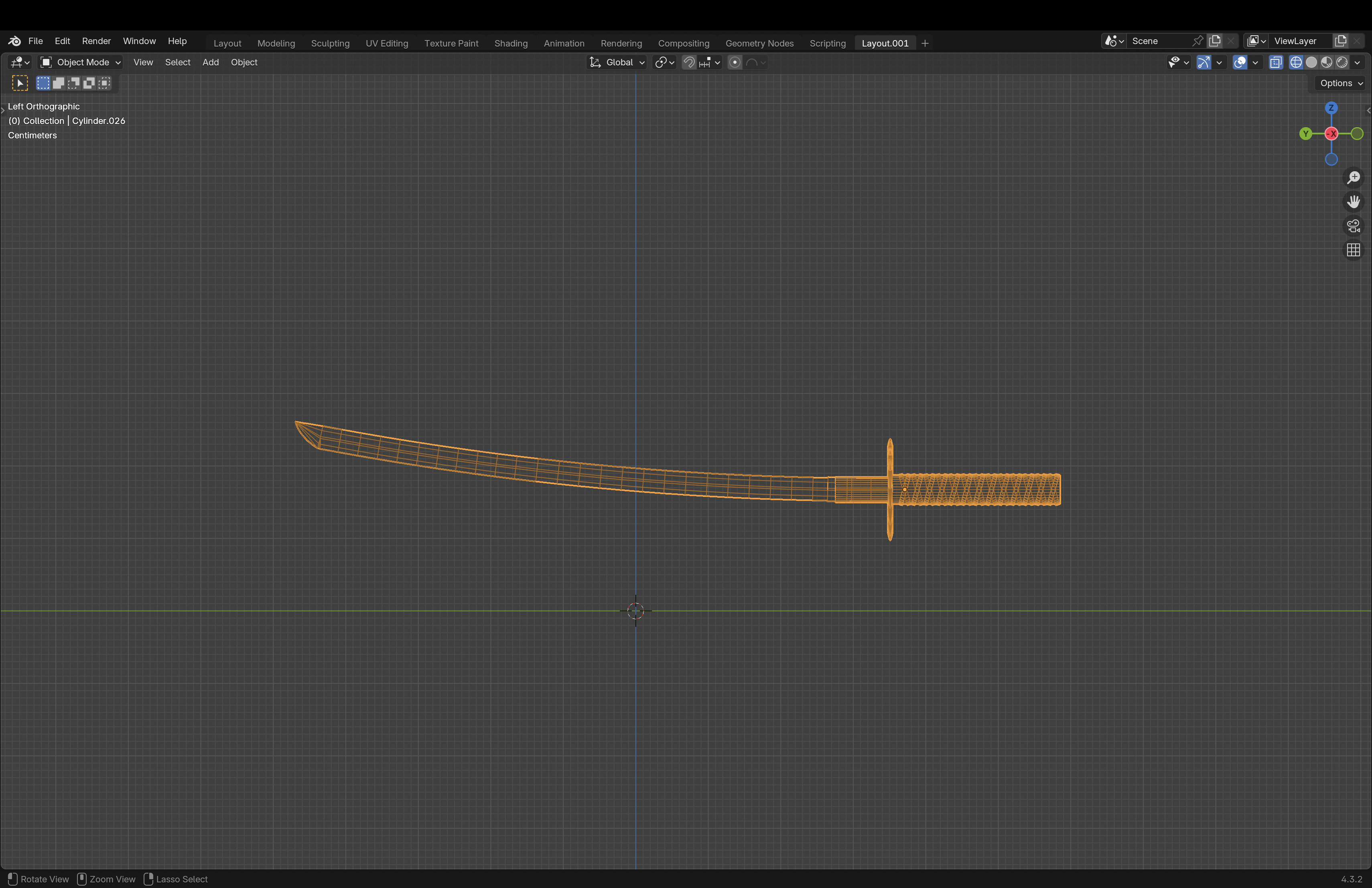The image size is (1372, 888).
Task: Open the Render menu
Action: pos(96,41)
